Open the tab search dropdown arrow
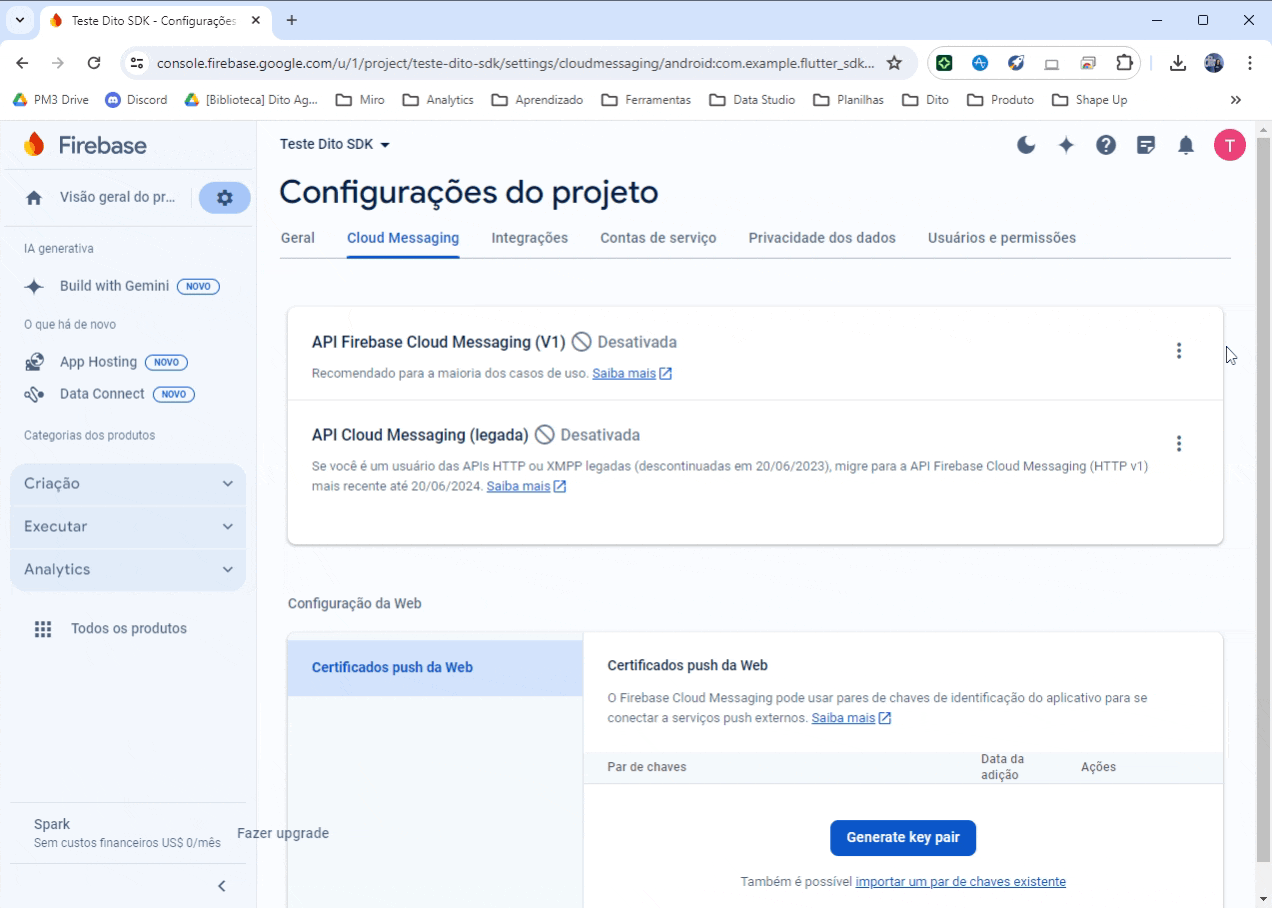 pyautogui.click(x=20, y=20)
